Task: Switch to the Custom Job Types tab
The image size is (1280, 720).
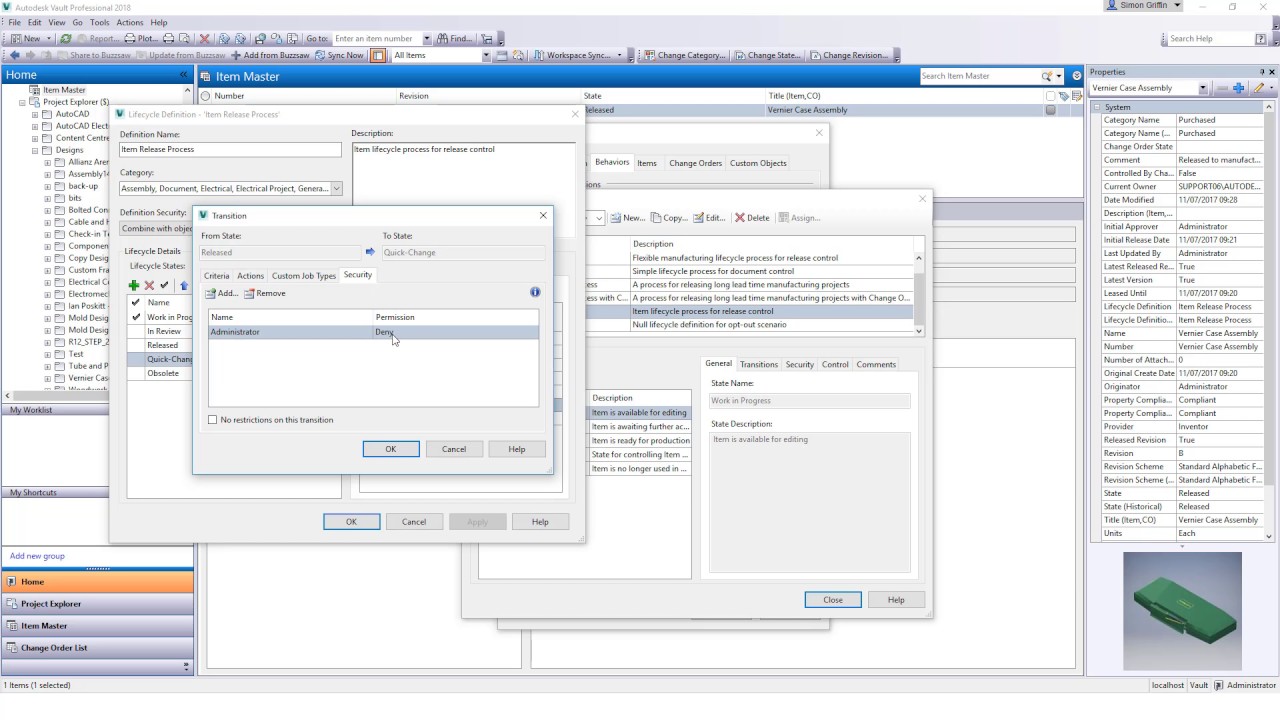Action: 304,276
